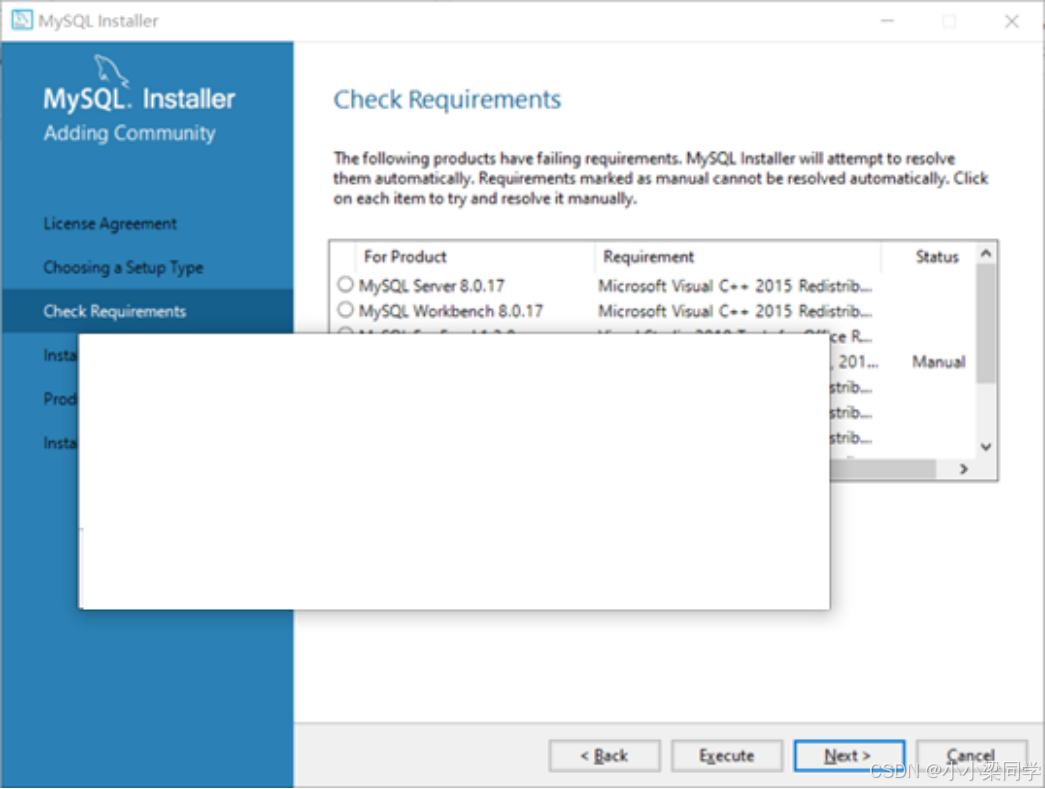Click the requirements list scroll-down arrow
Image resolution: width=1045 pixels, height=789 pixels.
986,447
